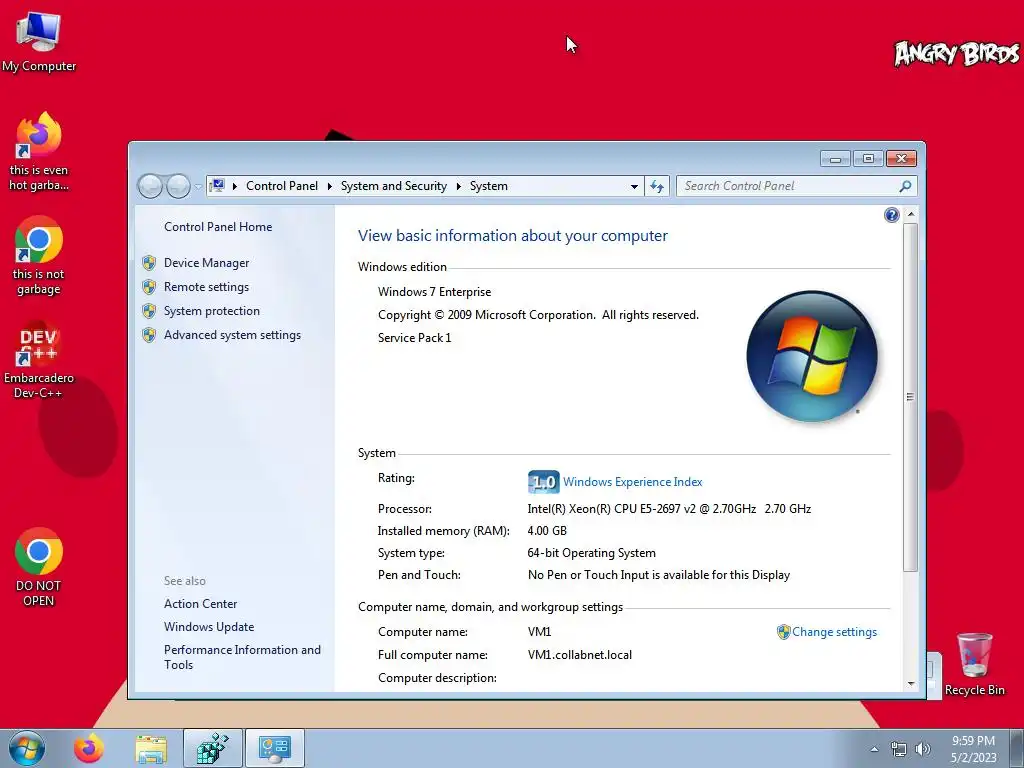Click the shield icon beside Remote settings
The image size is (1024, 768).
149,287
